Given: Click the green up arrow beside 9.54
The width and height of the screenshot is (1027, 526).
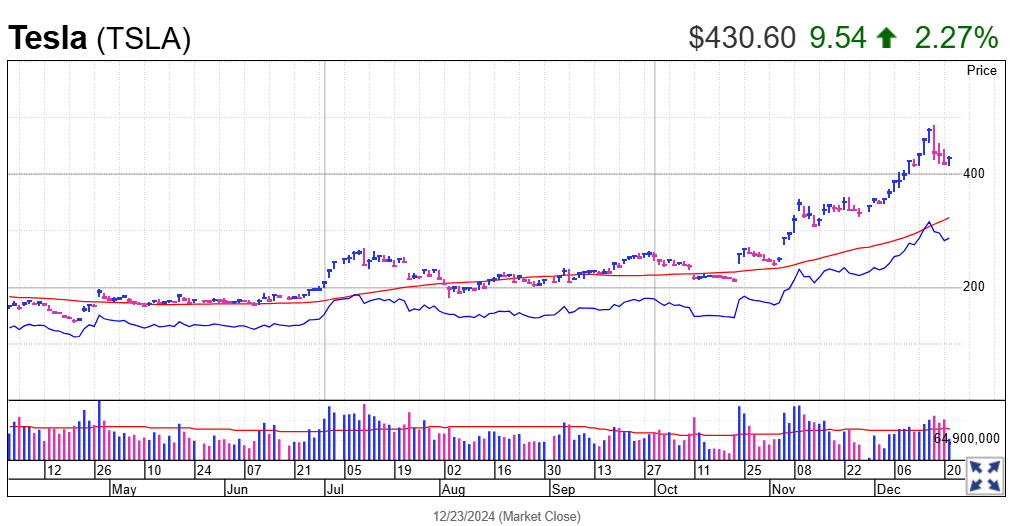Looking at the screenshot, I should click(x=886, y=38).
